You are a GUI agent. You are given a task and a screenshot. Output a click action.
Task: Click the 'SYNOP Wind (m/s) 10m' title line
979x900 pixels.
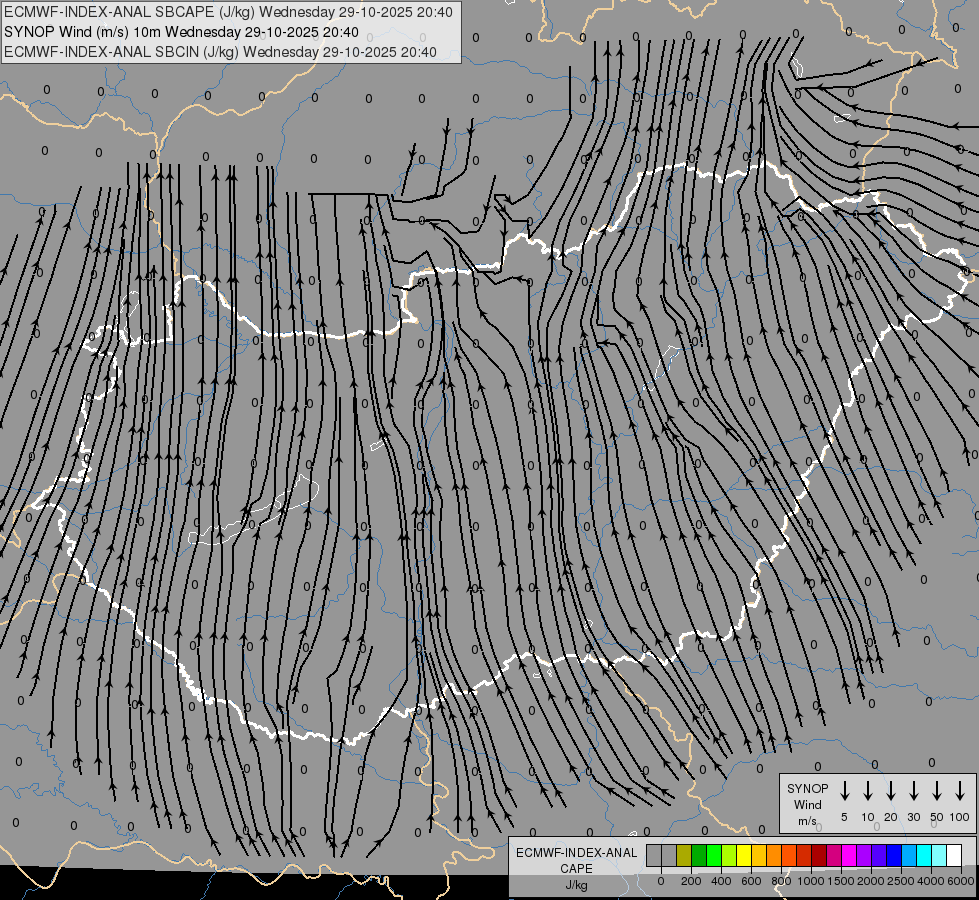click(x=181, y=32)
